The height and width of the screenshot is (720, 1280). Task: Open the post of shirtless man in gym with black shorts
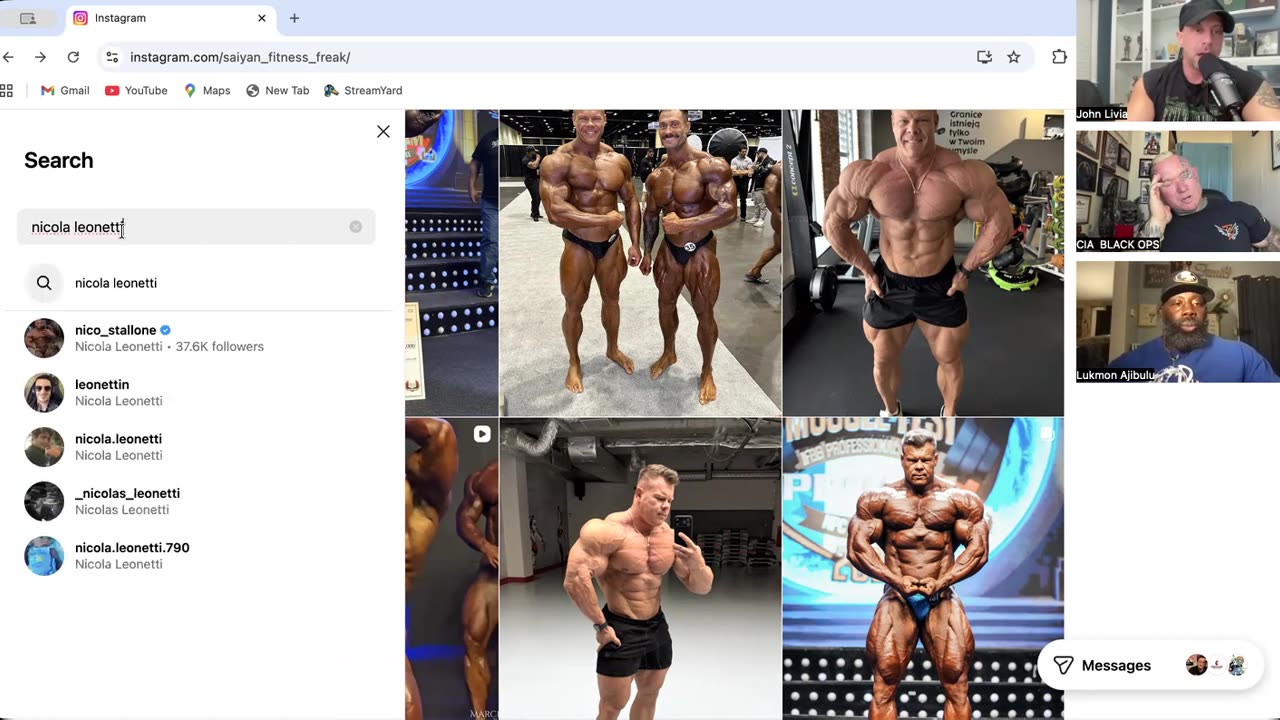pos(923,262)
